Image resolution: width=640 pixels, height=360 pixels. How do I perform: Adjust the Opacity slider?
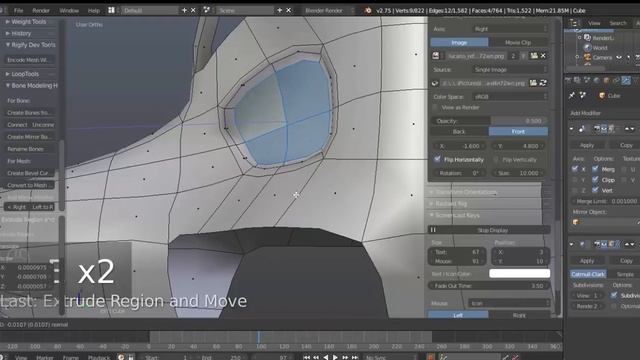click(x=489, y=121)
